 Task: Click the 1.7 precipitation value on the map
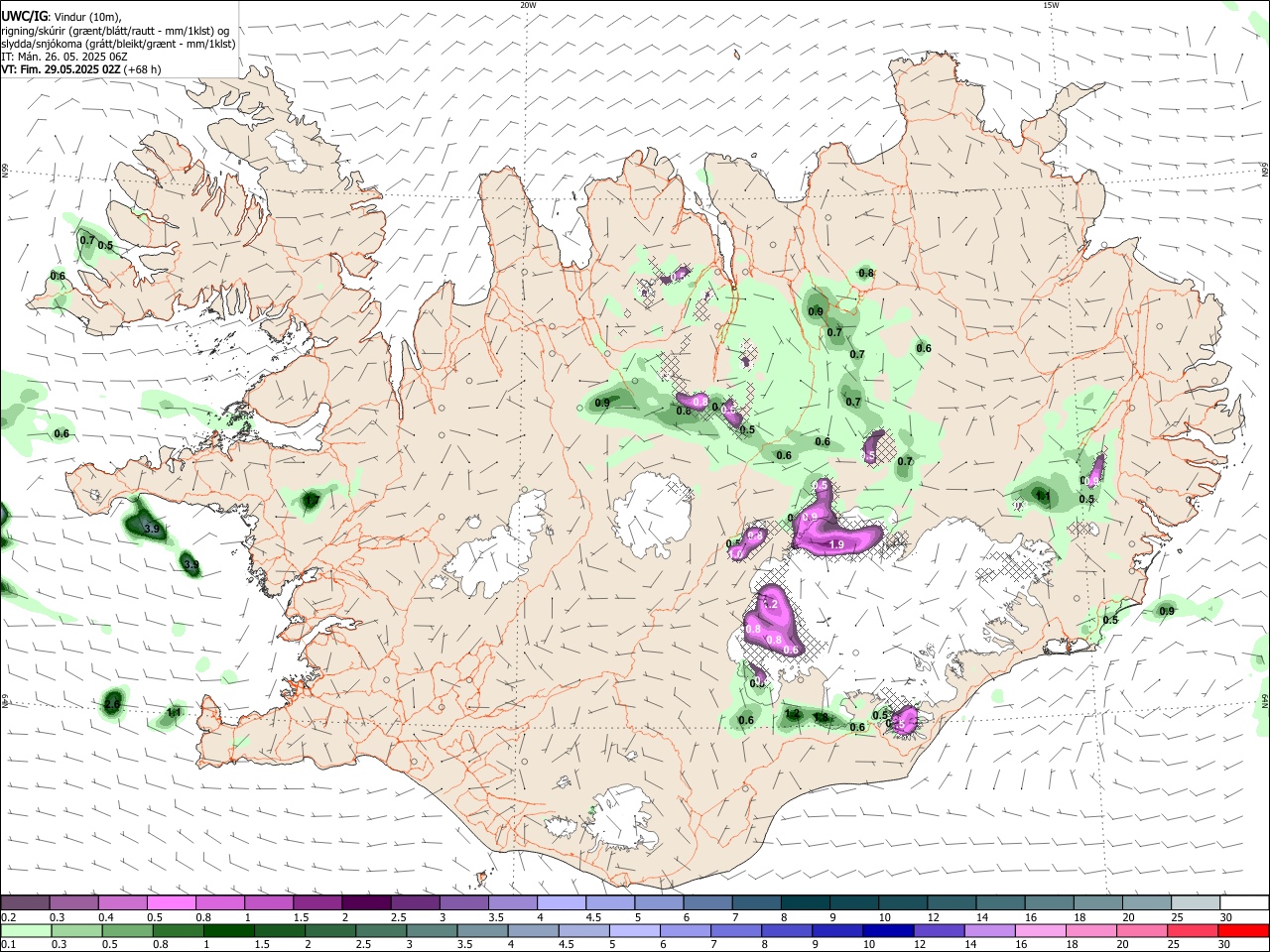coord(312,501)
